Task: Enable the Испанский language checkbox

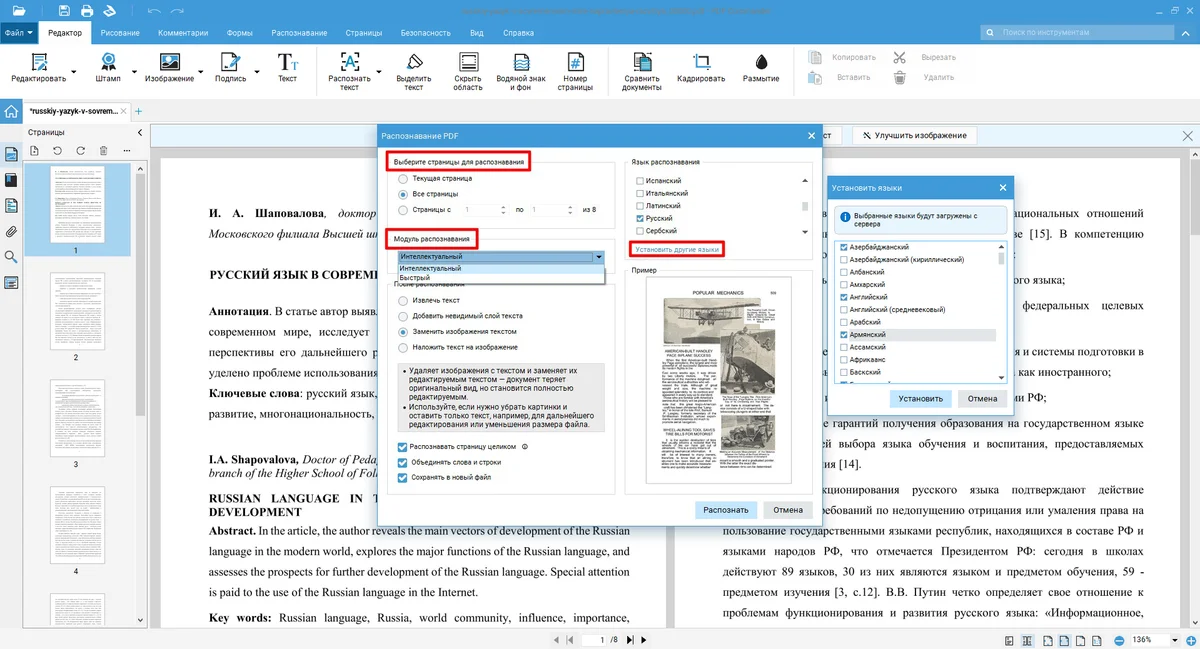Action: point(640,181)
